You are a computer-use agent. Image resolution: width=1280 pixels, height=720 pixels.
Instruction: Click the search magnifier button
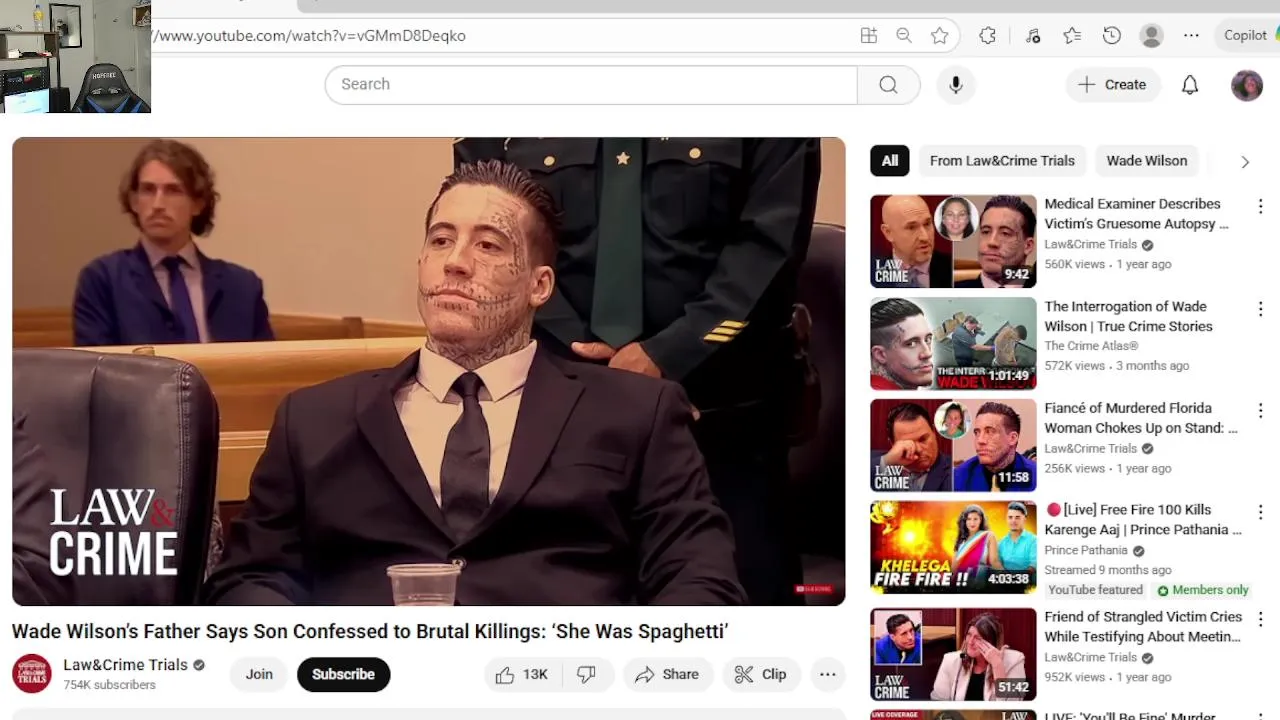tap(888, 84)
